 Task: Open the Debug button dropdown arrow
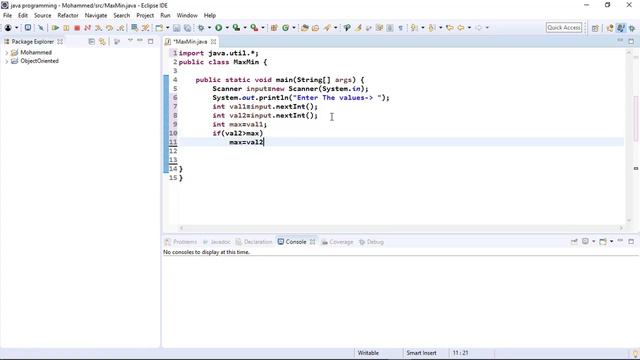coord(209,28)
